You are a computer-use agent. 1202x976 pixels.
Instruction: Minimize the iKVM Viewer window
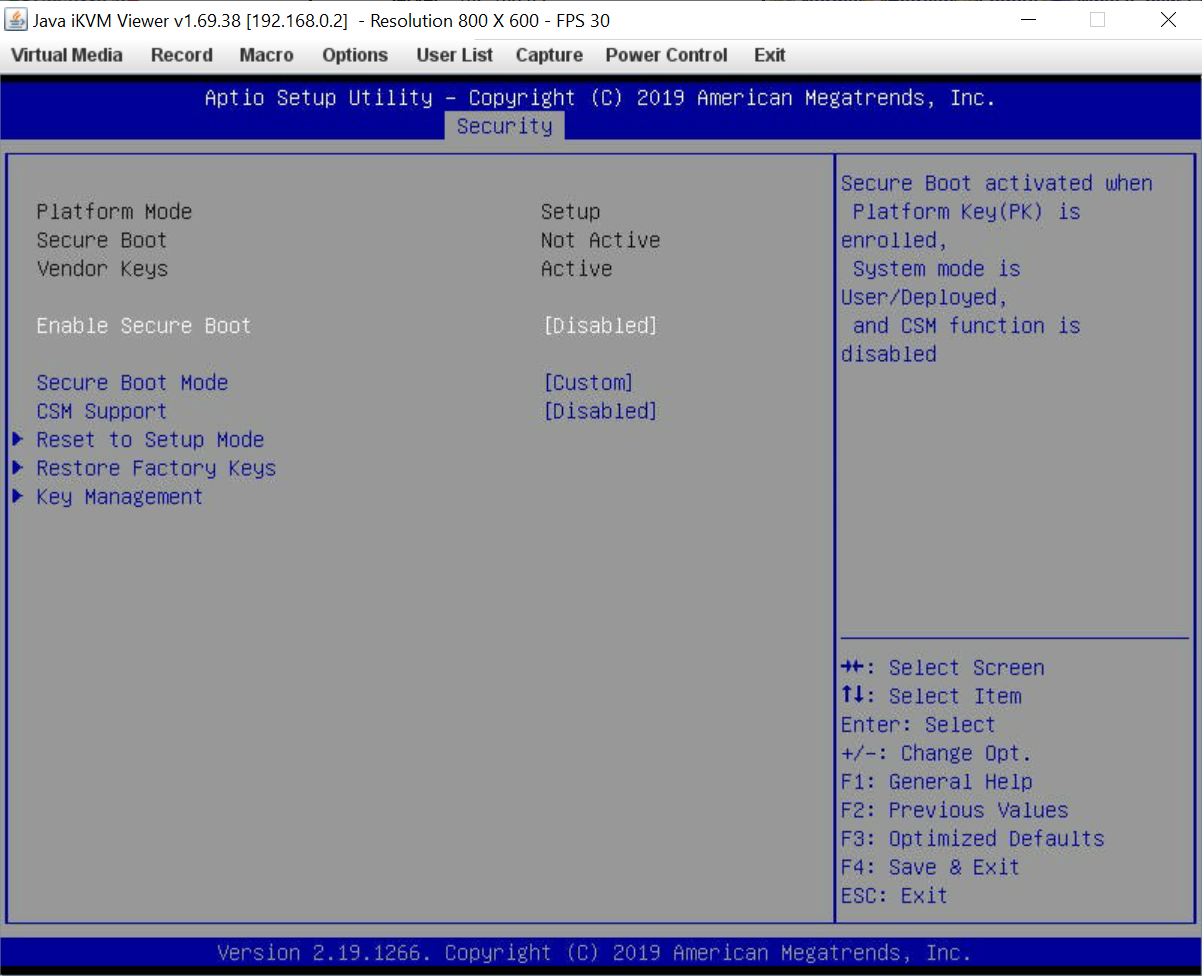point(1028,20)
